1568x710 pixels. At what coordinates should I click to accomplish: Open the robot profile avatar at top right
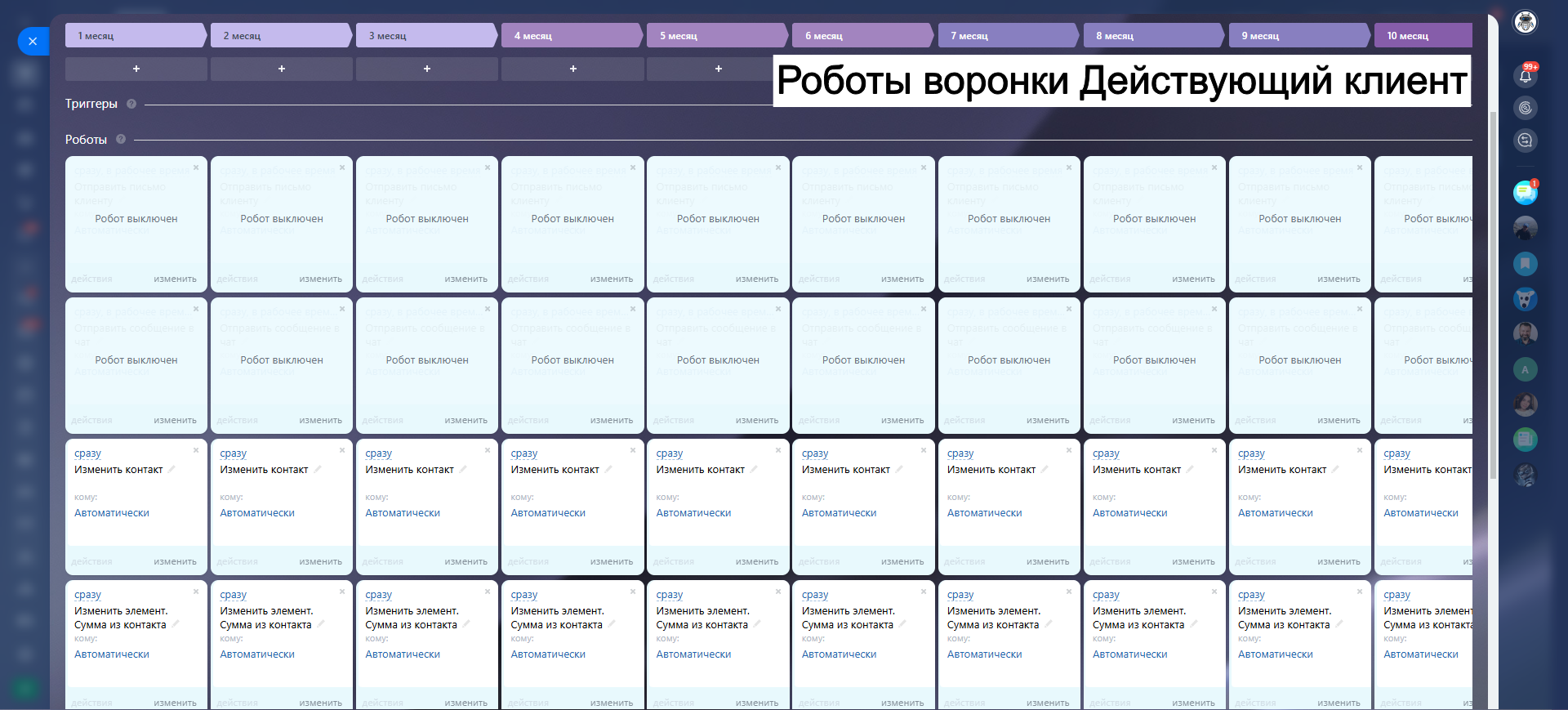click(x=1525, y=22)
